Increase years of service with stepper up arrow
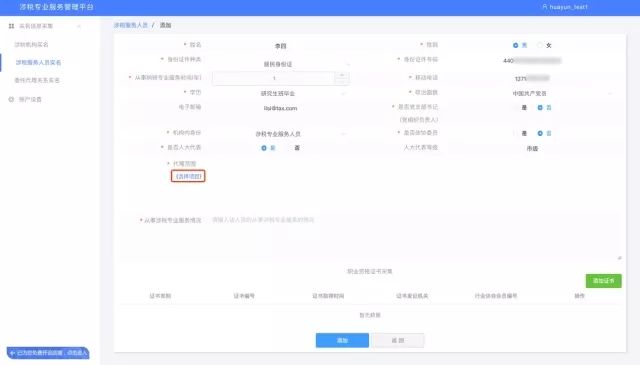The height and width of the screenshot is (365, 640). pos(342,75)
